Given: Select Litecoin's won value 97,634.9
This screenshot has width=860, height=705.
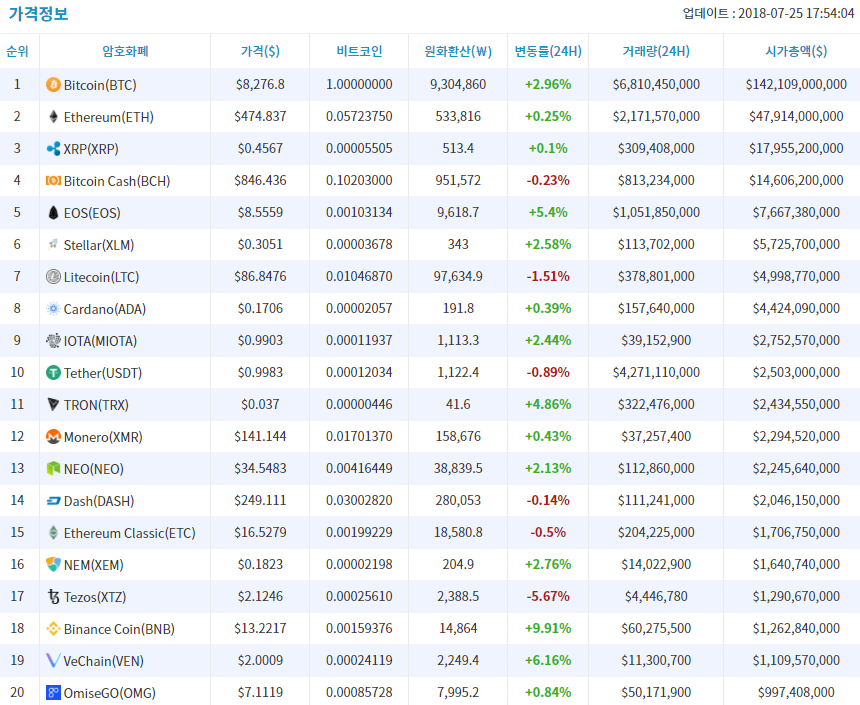Looking at the screenshot, I should click(458, 277).
